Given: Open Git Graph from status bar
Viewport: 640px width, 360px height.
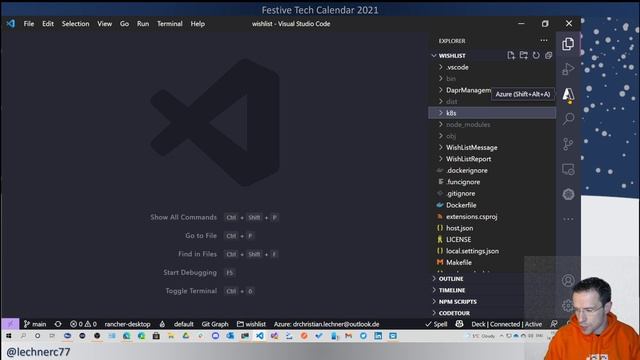Looking at the screenshot, I should [x=215, y=324].
